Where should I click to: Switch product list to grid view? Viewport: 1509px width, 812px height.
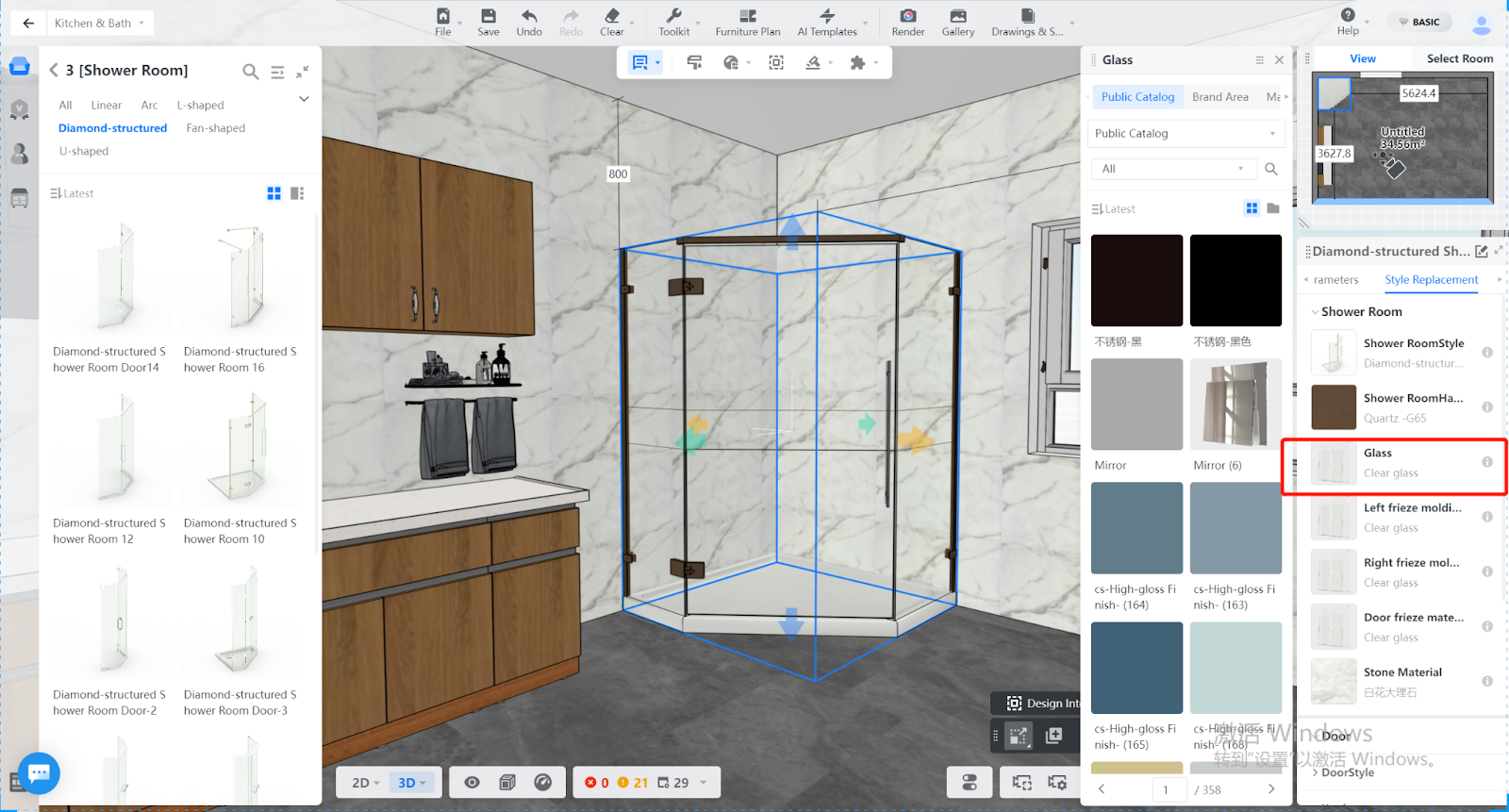pos(274,193)
